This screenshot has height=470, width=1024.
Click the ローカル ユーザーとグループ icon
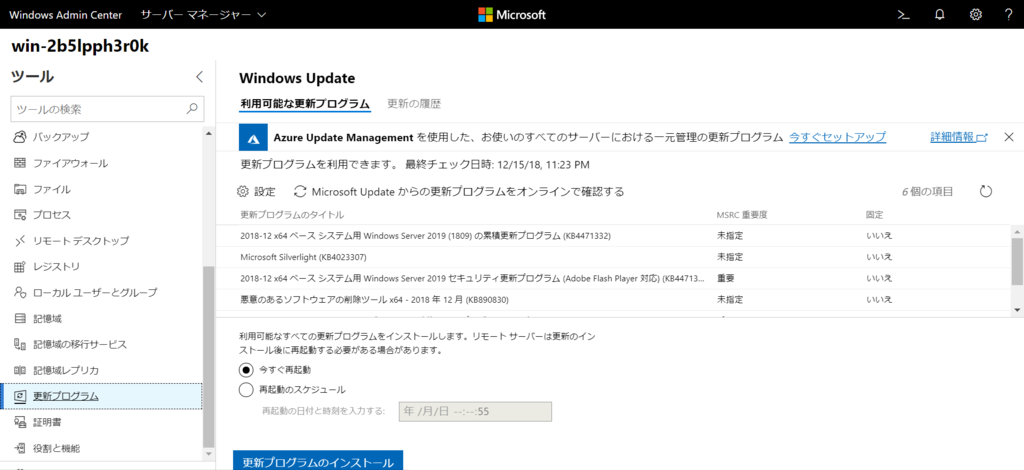(x=20, y=292)
